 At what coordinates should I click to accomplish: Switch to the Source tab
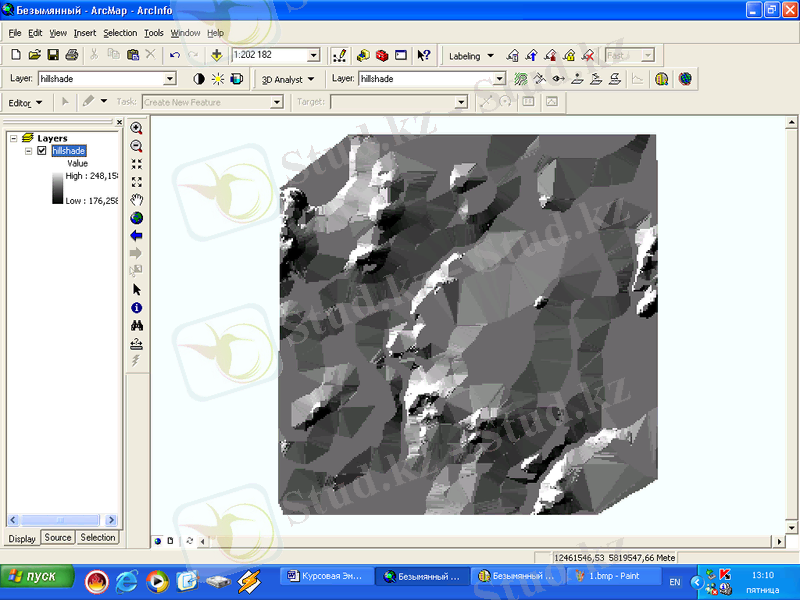tap(58, 538)
